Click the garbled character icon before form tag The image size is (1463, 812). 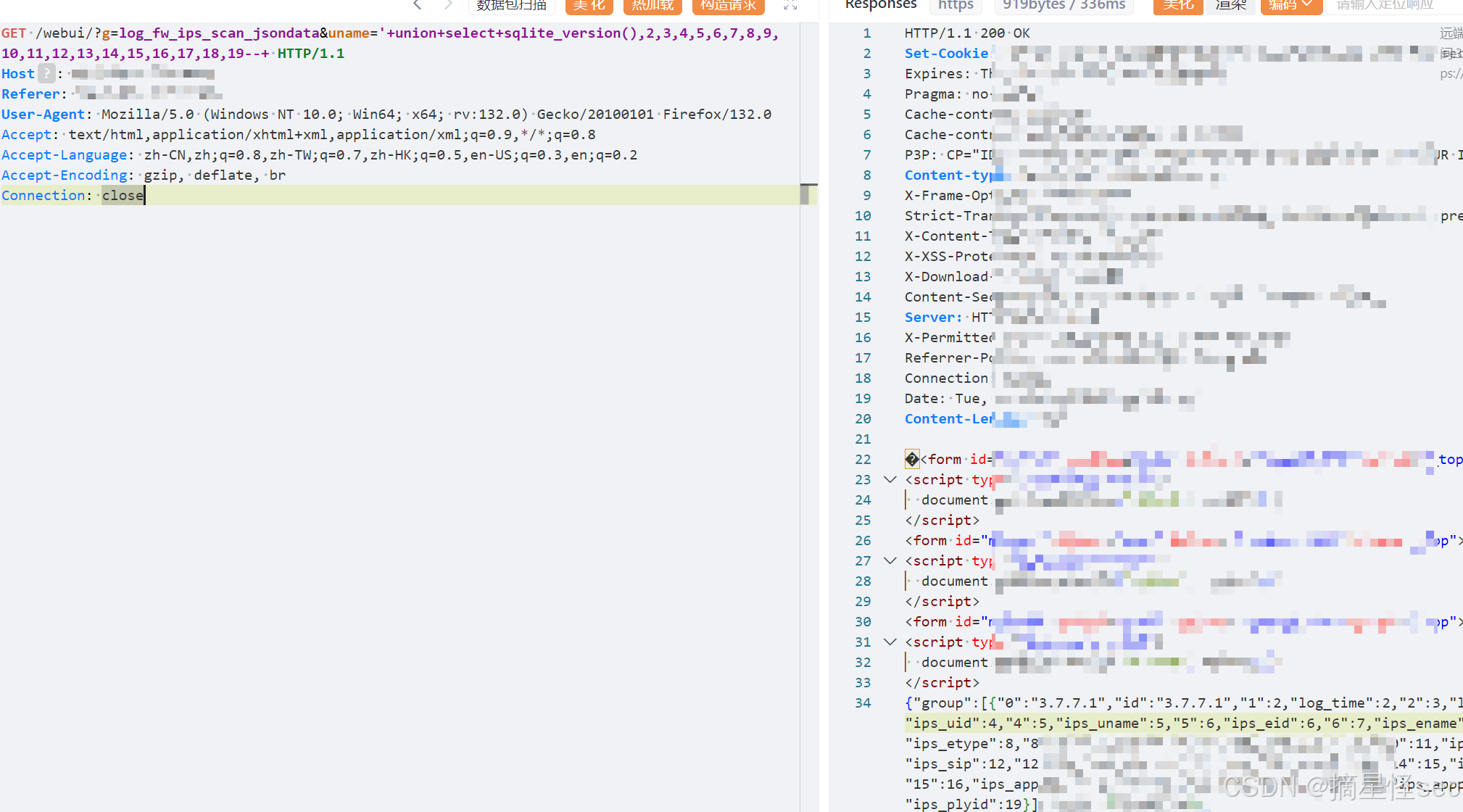point(912,459)
